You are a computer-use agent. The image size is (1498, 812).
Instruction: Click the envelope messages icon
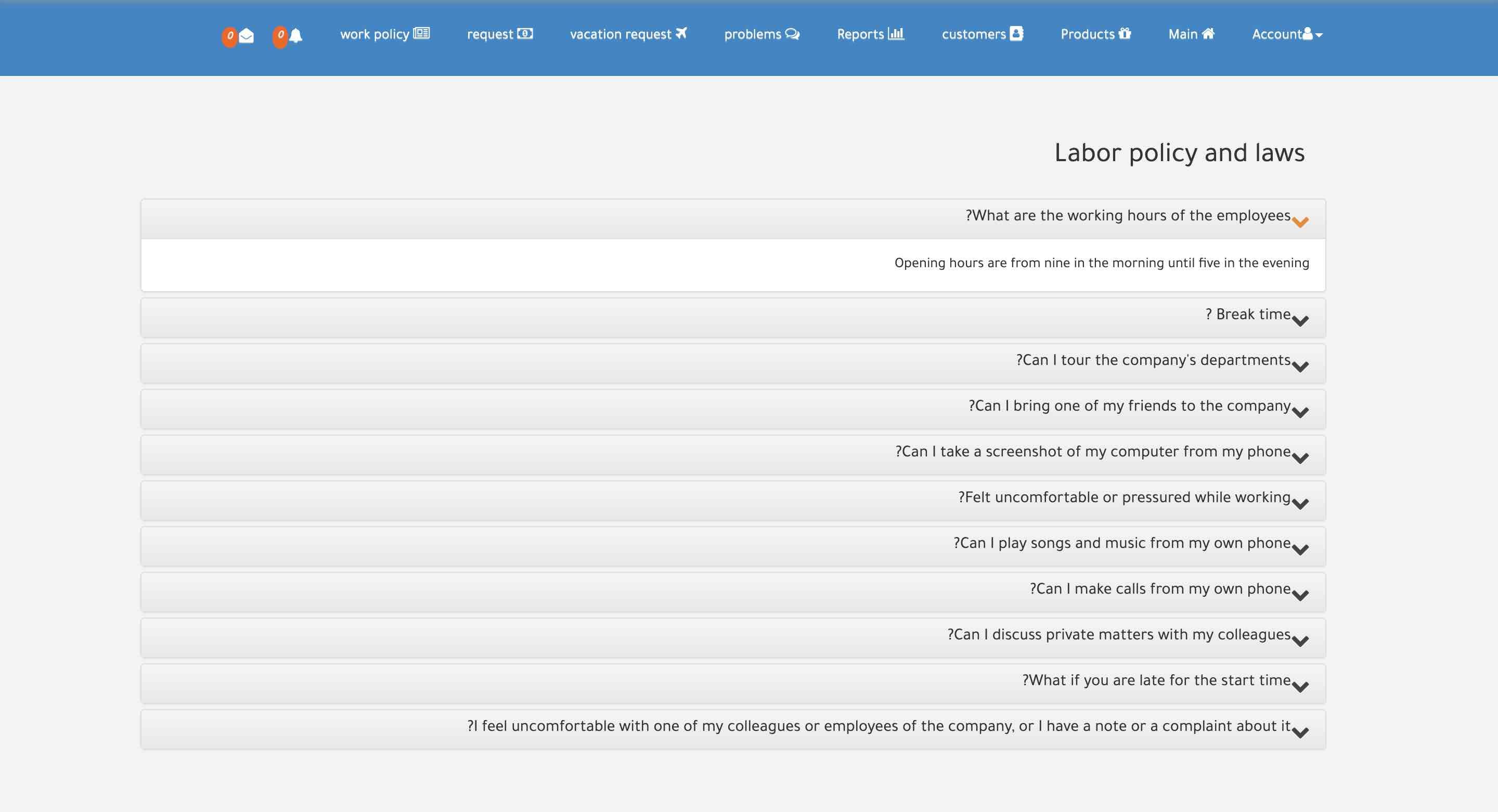pos(247,36)
